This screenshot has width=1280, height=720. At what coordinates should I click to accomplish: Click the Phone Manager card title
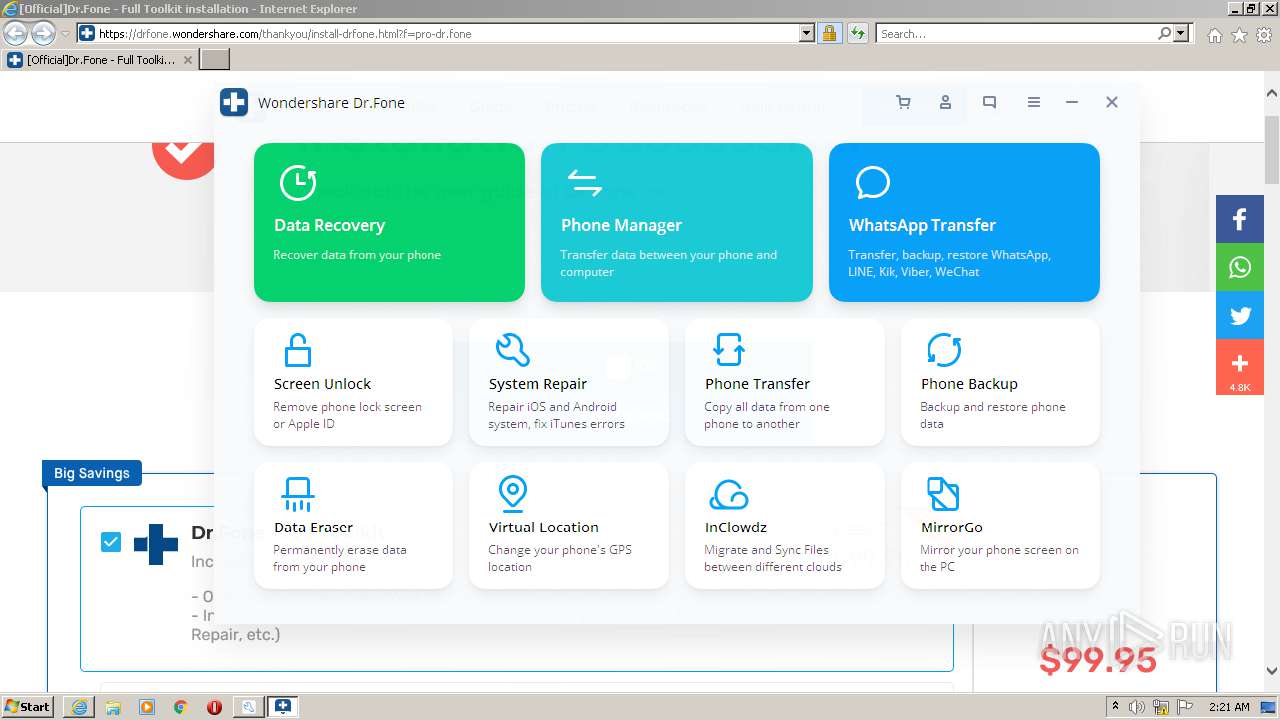621,225
